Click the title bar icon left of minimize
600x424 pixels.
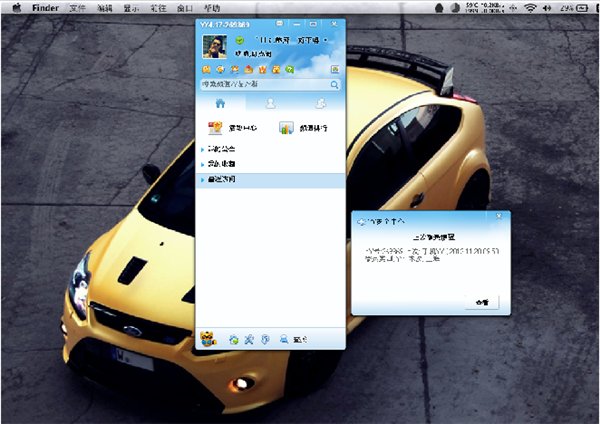(x=280, y=24)
